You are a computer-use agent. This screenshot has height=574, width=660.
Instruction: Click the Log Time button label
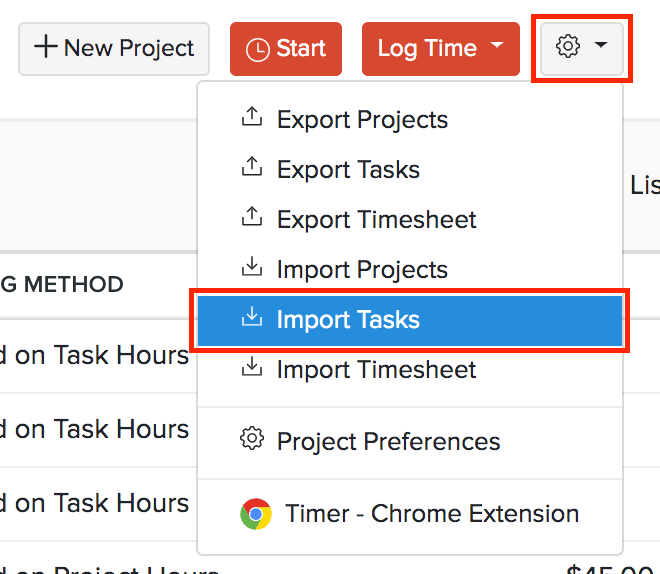pyautogui.click(x=426, y=49)
